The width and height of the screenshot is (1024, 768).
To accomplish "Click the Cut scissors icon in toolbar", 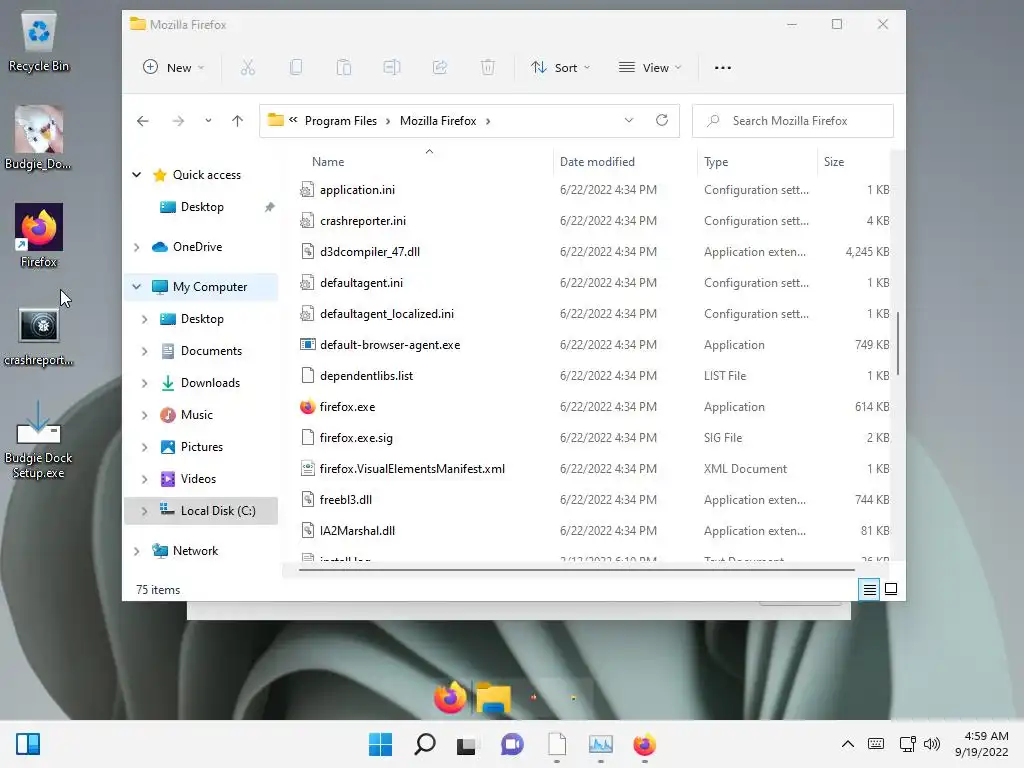I will click(248, 67).
